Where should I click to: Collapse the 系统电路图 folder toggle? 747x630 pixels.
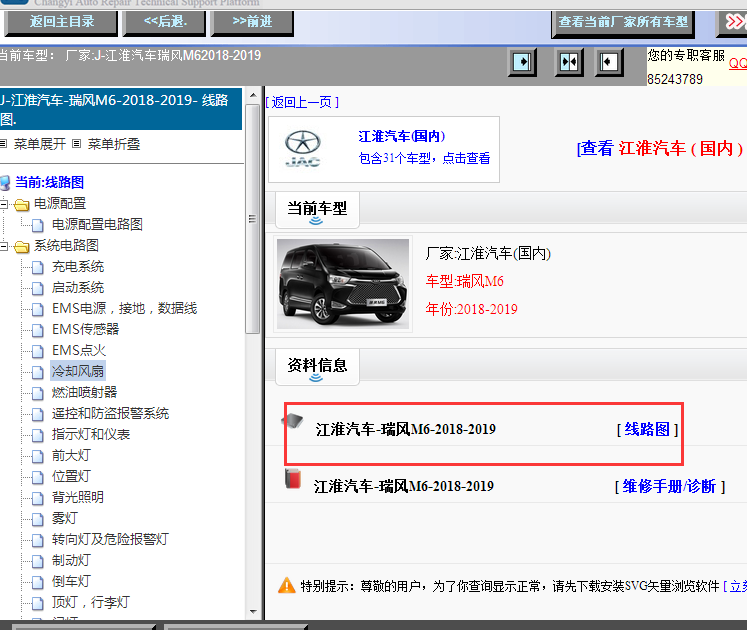point(4,246)
